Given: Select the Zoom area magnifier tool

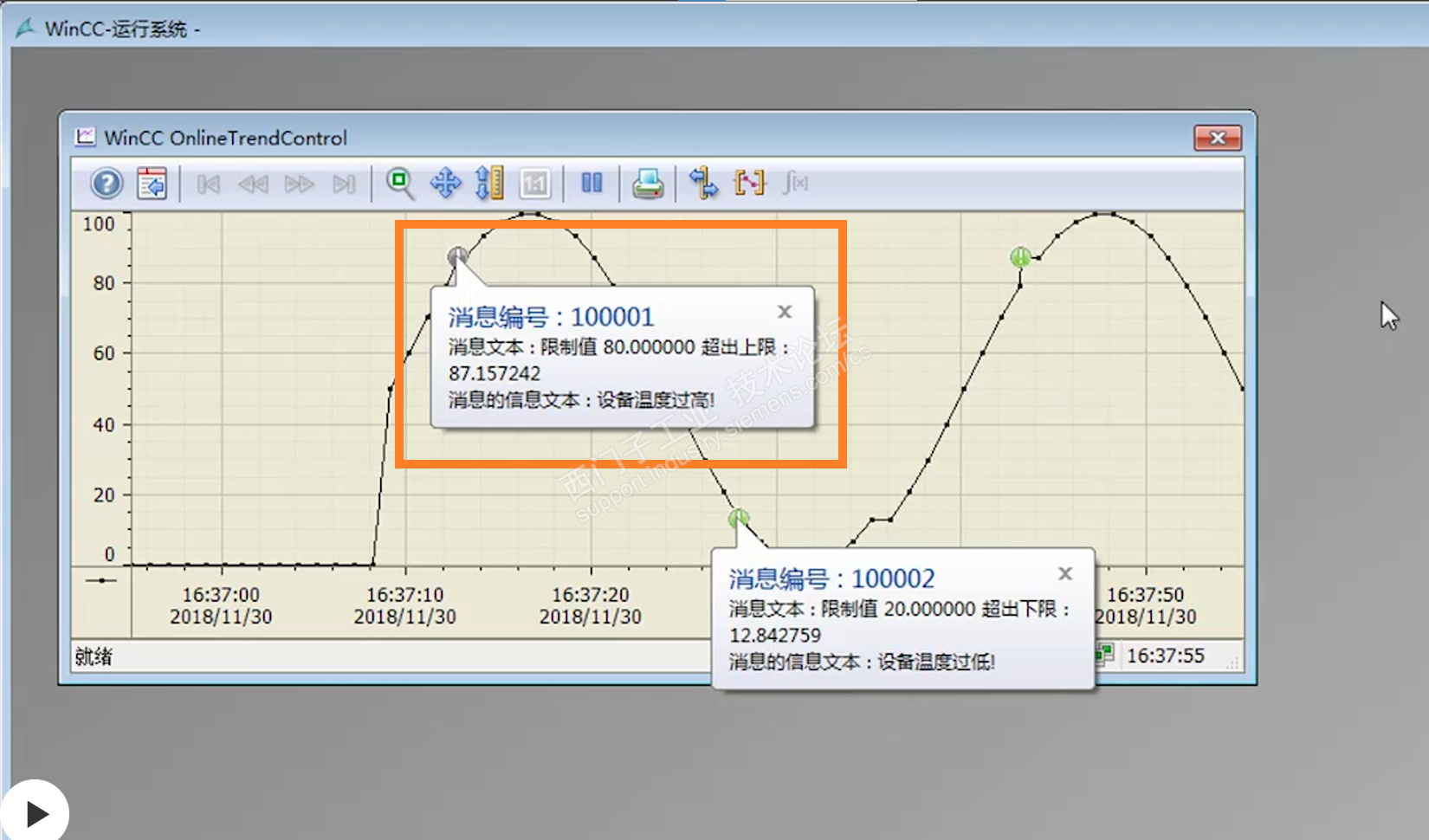Looking at the screenshot, I should click(x=400, y=184).
